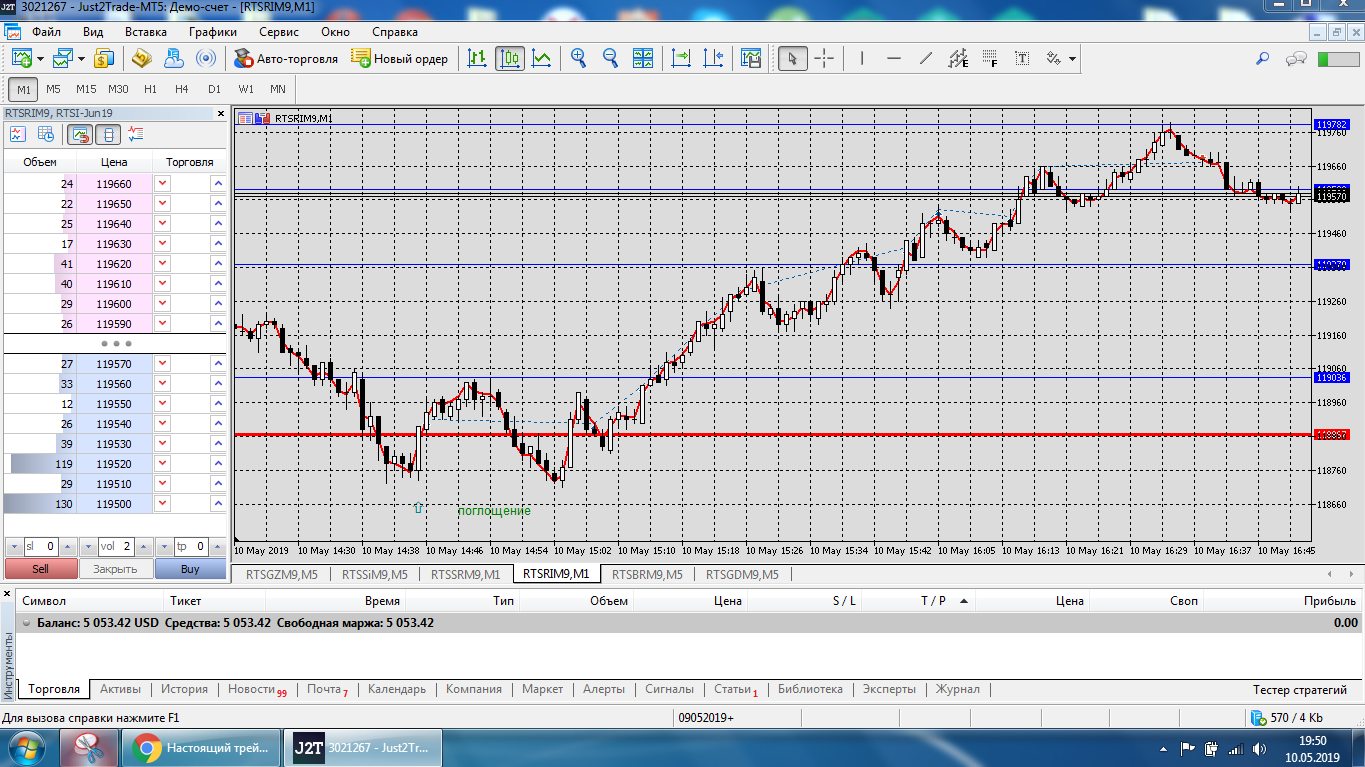The image size is (1365, 767).
Task: Switch to the RTSBRM9,M5 chart tab
Action: (x=647, y=574)
